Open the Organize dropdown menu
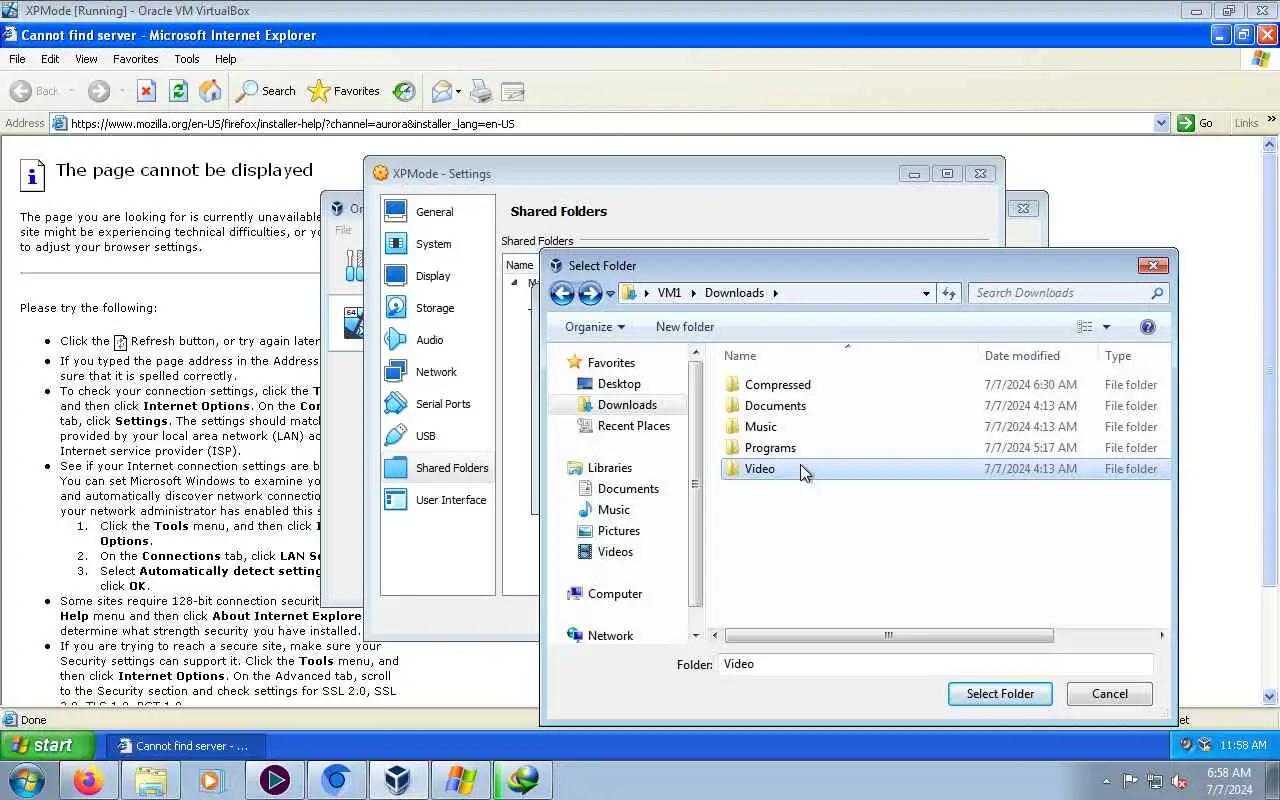 (594, 327)
